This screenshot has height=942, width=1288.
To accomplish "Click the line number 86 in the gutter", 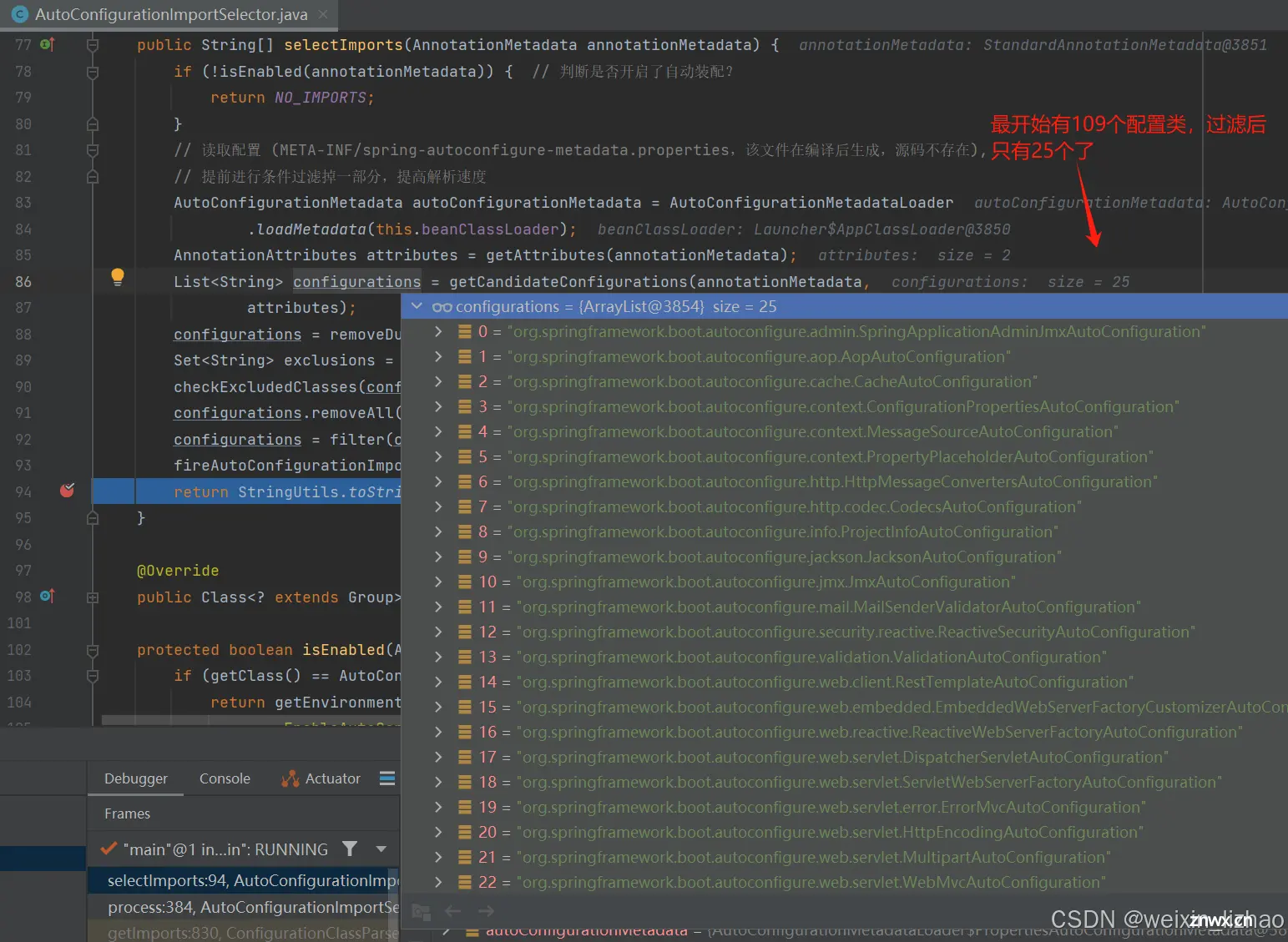I will (23, 282).
